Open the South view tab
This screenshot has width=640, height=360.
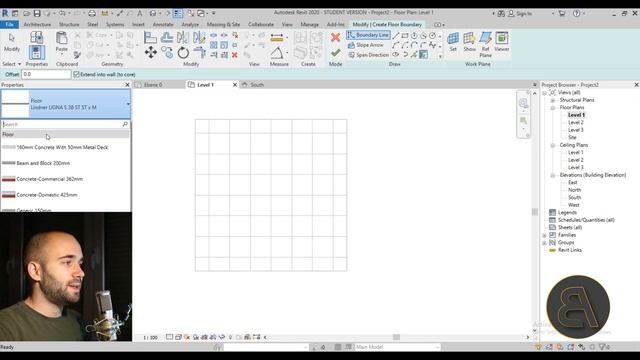point(257,85)
